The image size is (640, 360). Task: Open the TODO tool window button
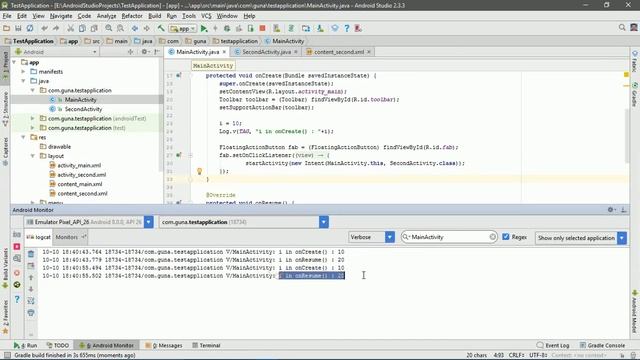pos(58,345)
